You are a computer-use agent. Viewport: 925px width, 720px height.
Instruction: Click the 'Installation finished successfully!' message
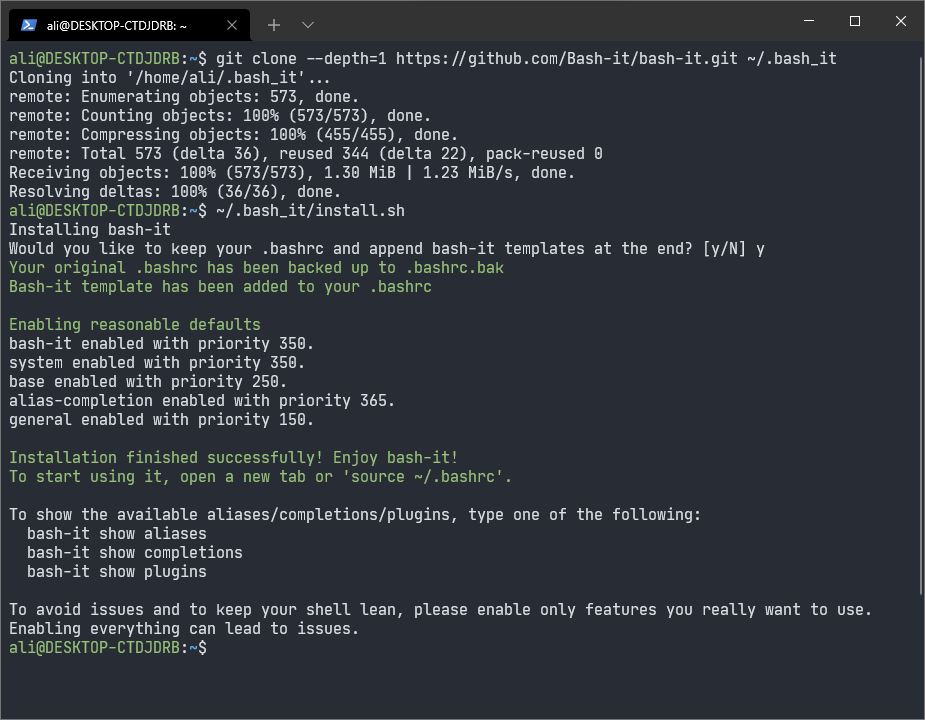point(166,457)
